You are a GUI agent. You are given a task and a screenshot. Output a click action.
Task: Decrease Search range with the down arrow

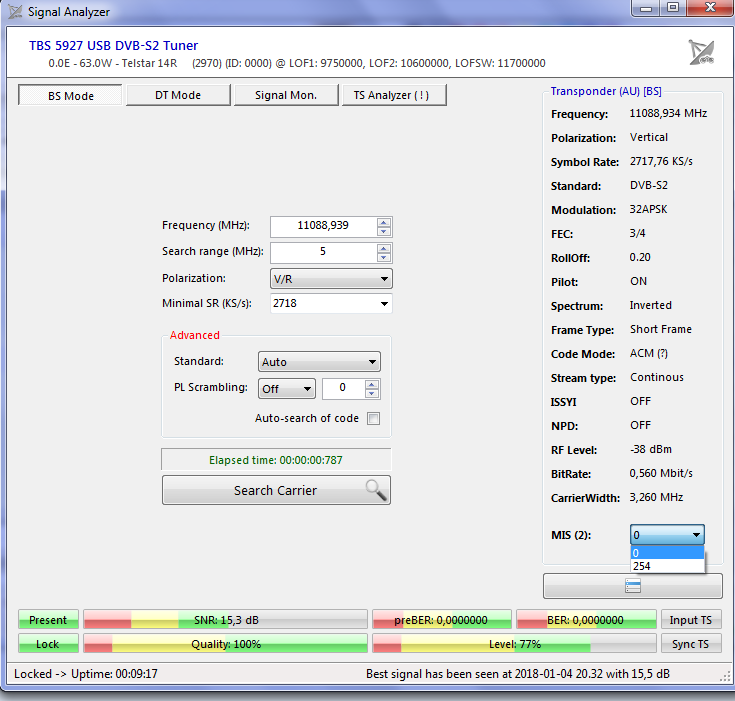(x=384, y=257)
